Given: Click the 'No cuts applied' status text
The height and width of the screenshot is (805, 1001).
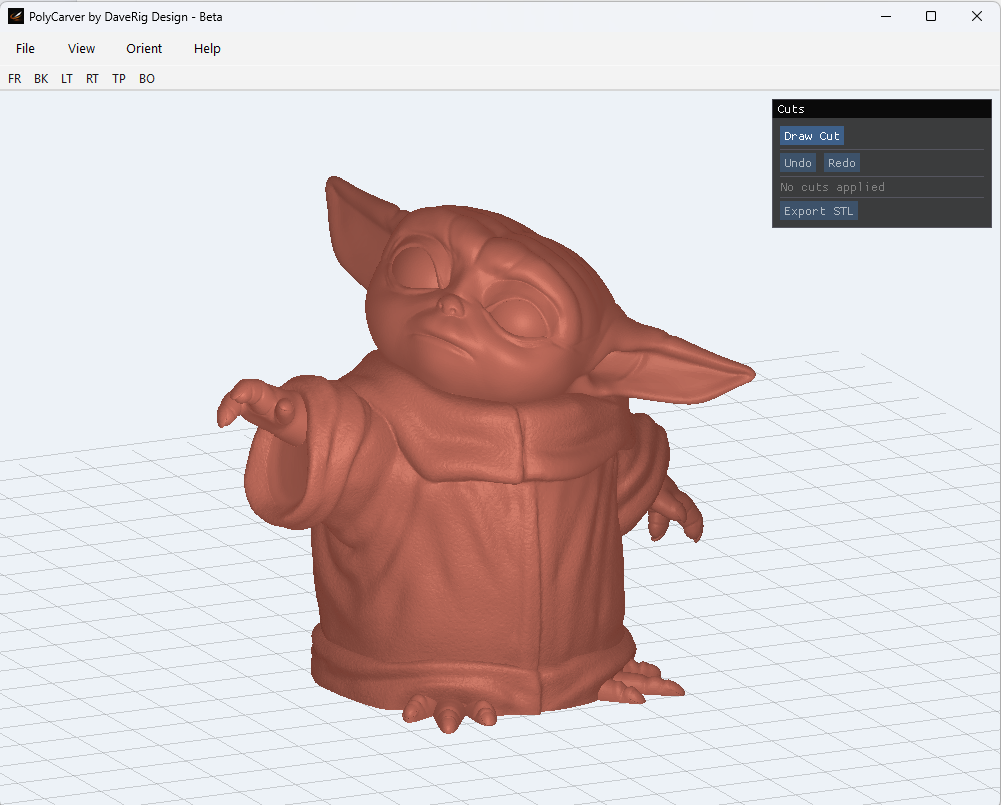Looking at the screenshot, I should click(x=832, y=187).
